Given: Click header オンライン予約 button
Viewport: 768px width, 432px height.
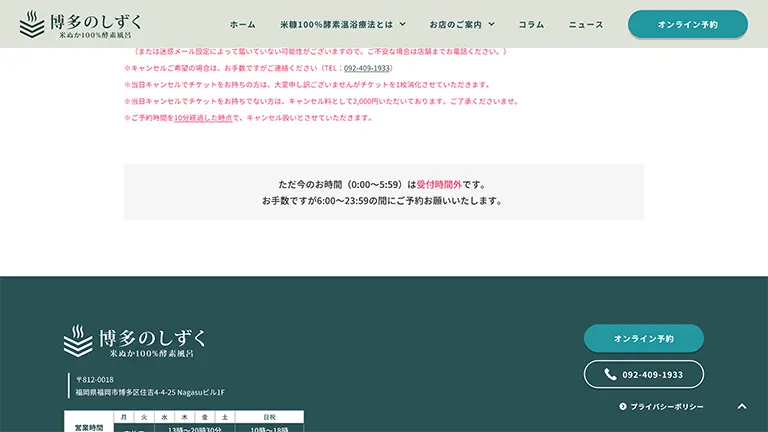Looking at the screenshot, I should (x=688, y=24).
